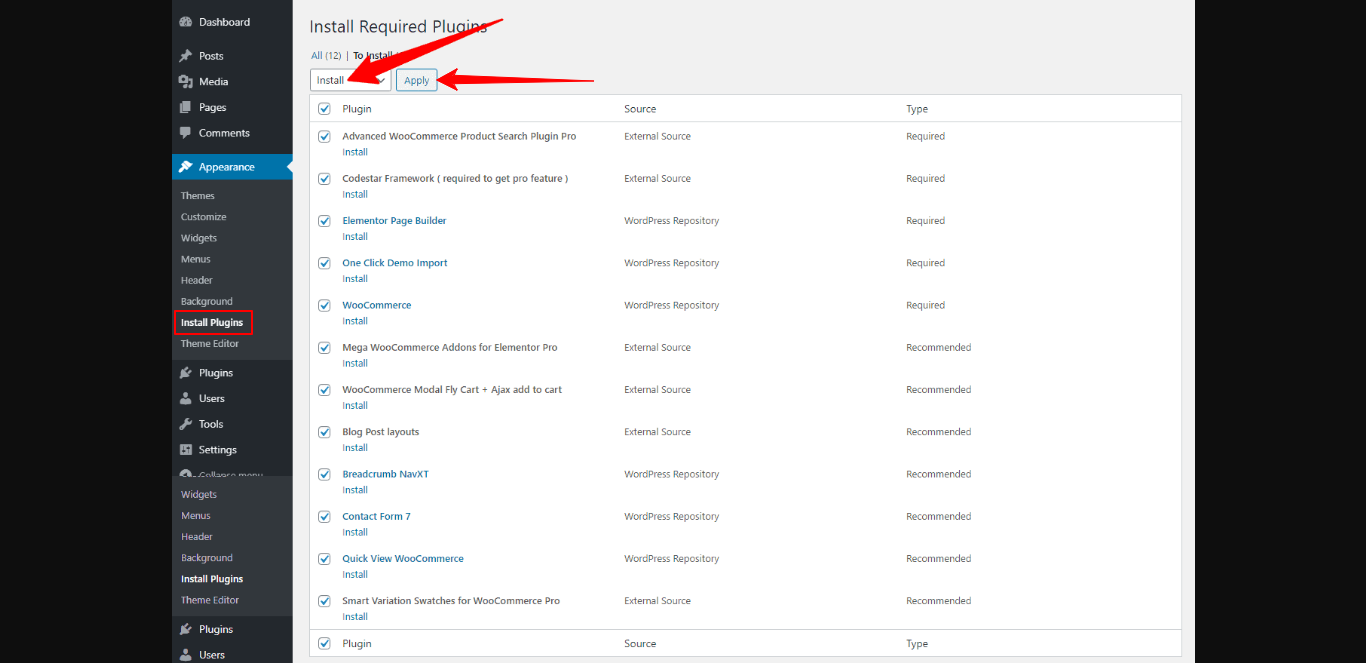Uncheck the Contact Form 7 checkbox
Viewport: 1366px width, 663px height.
tap(324, 517)
